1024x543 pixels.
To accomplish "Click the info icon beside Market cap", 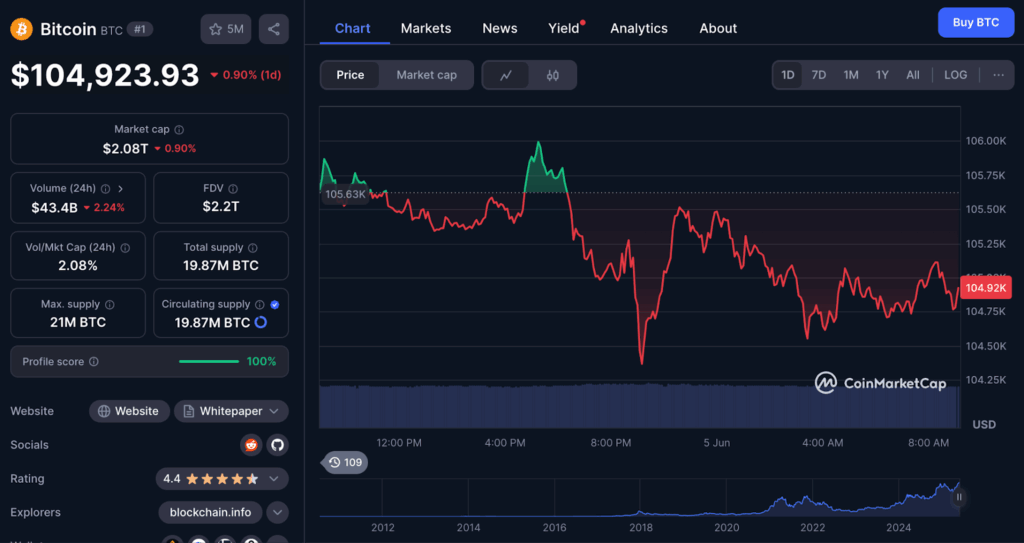I will coord(179,130).
